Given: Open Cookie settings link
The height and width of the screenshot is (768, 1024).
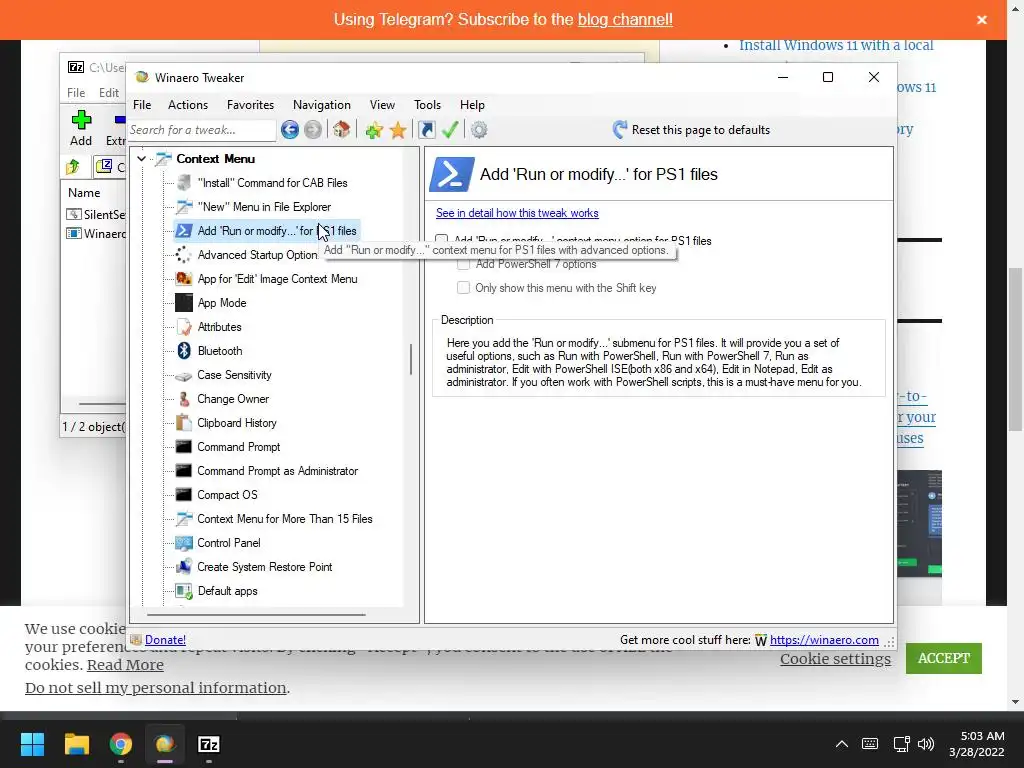Looking at the screenshot, I should click(x=835, y=659).
